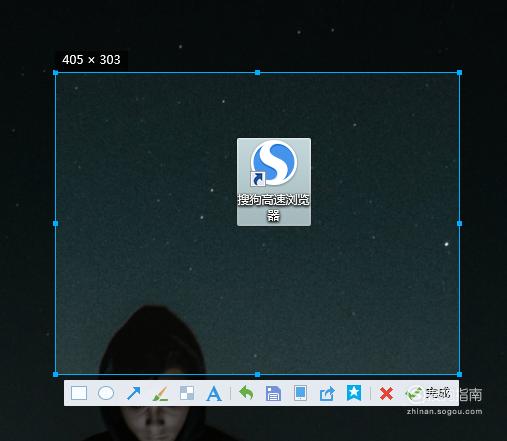Image resolution: width=507 pixels, height=441 pixels.
Task: Click the left-middle selection handle
Action: [56, 223]
